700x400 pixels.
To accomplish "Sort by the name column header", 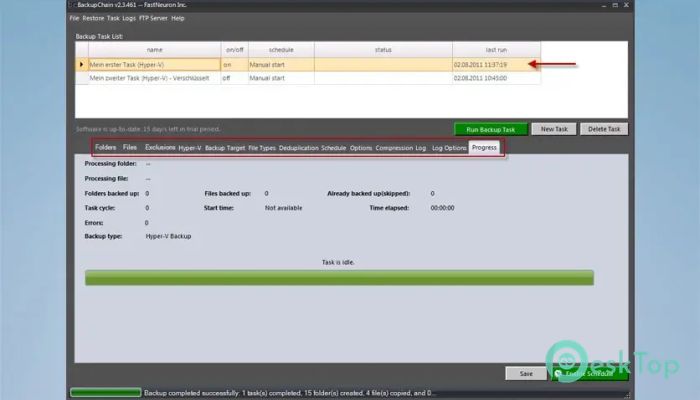I will tap(154, 50).
